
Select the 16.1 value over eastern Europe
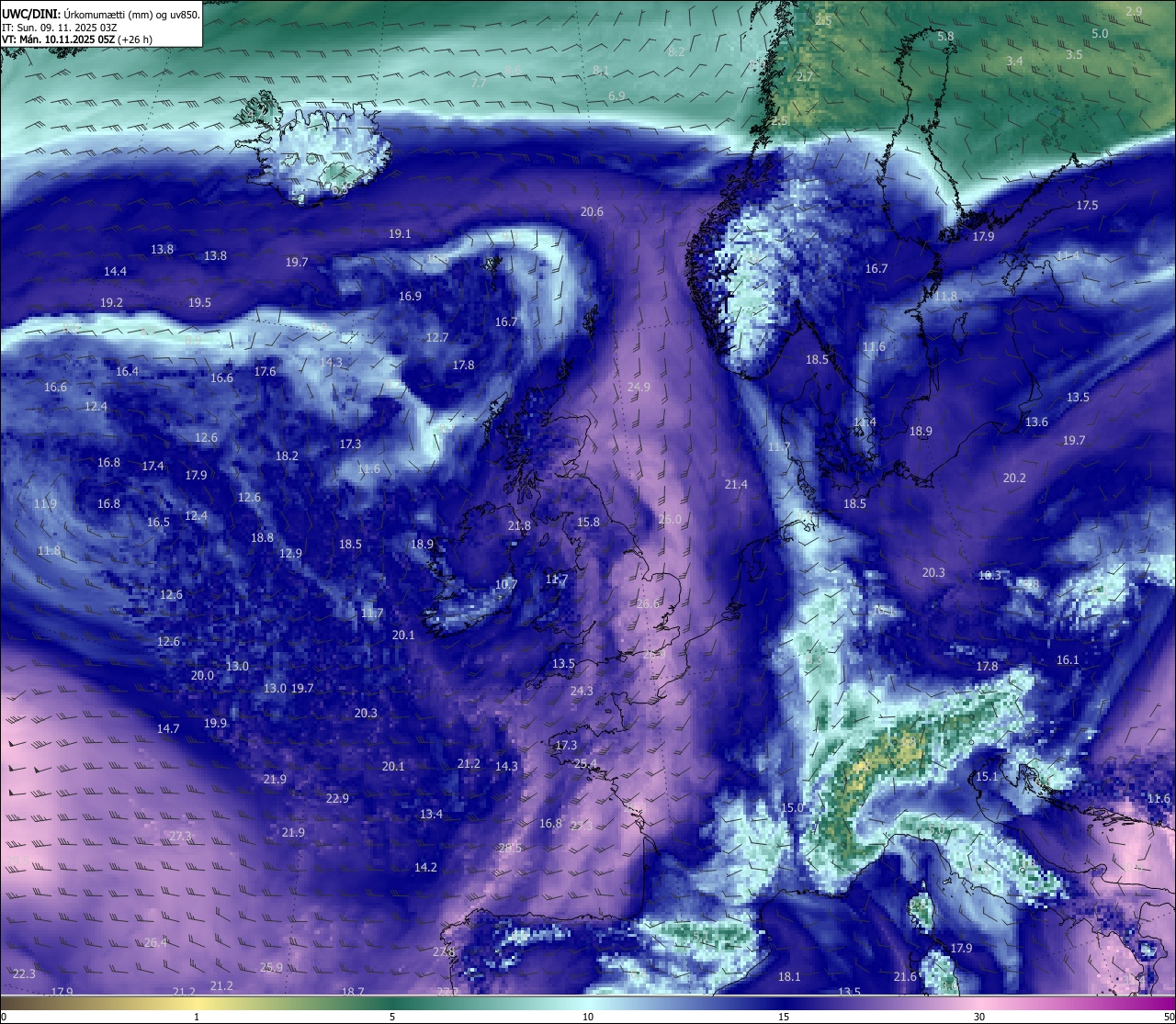(x=1068, y=659)
